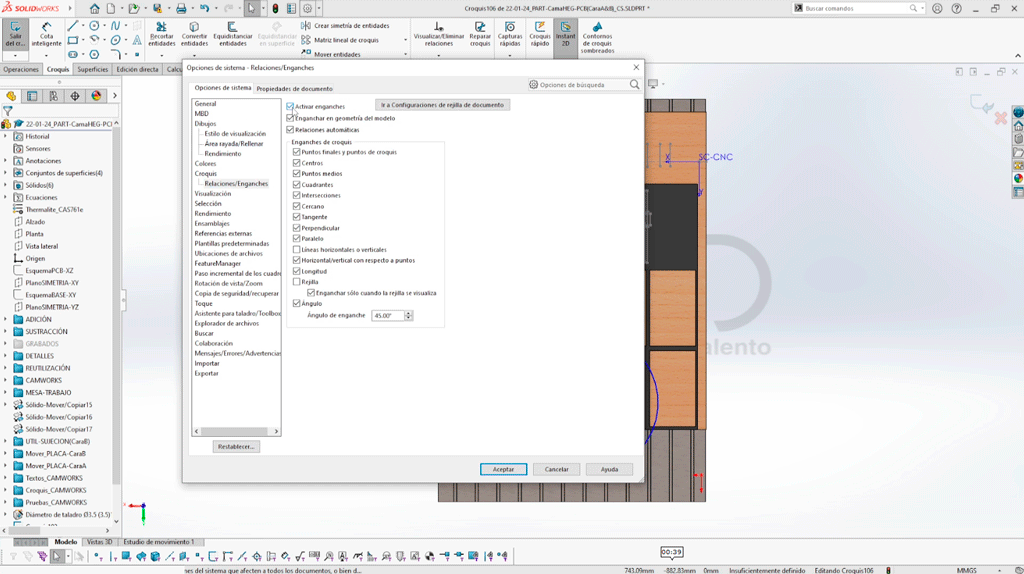Open Estudio de movimiento 1 tab
Image resolution: width=1024 pixels, height=574 pixels.
click(x=159, y=542)
